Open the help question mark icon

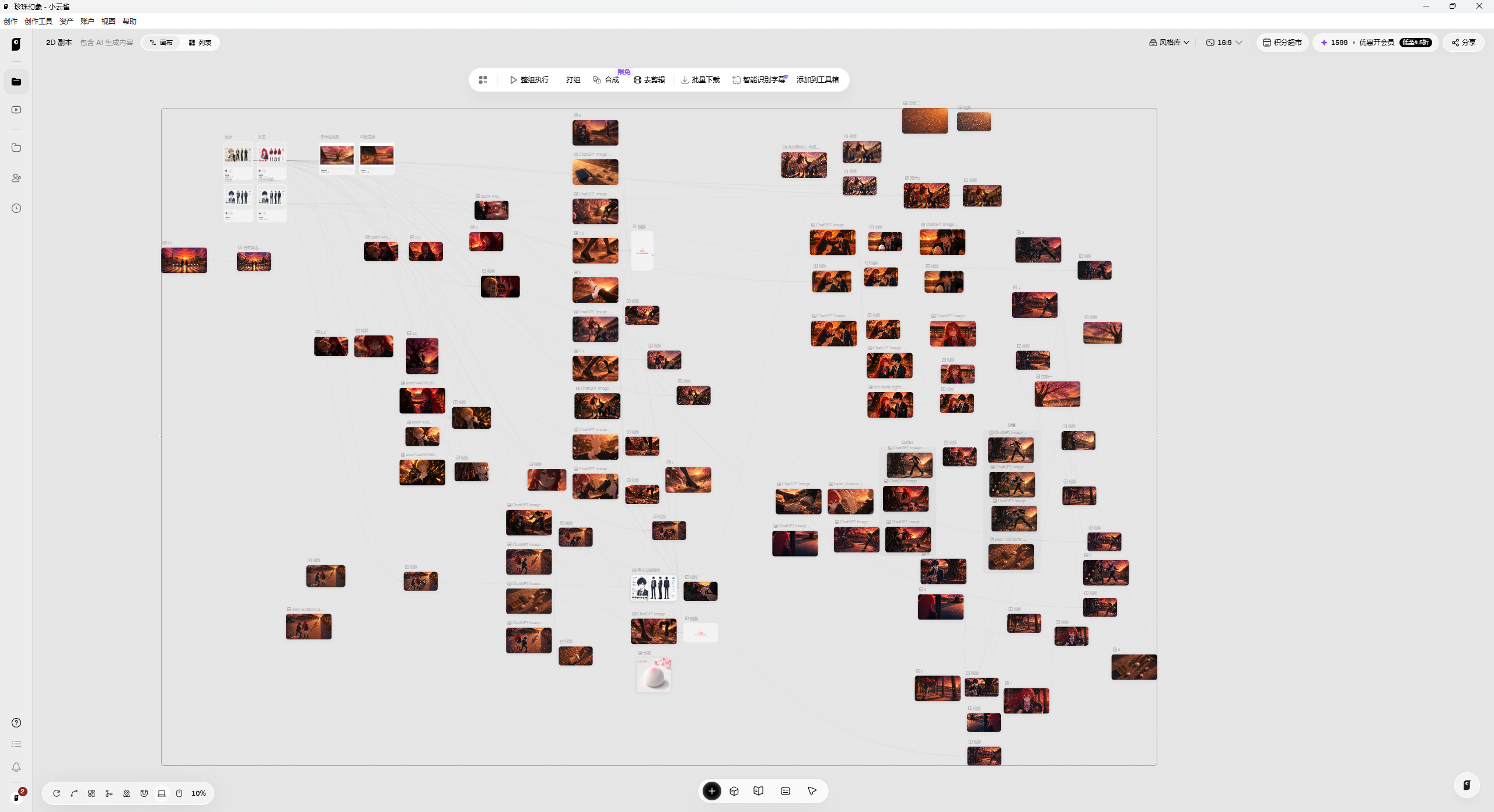point(16,723)
